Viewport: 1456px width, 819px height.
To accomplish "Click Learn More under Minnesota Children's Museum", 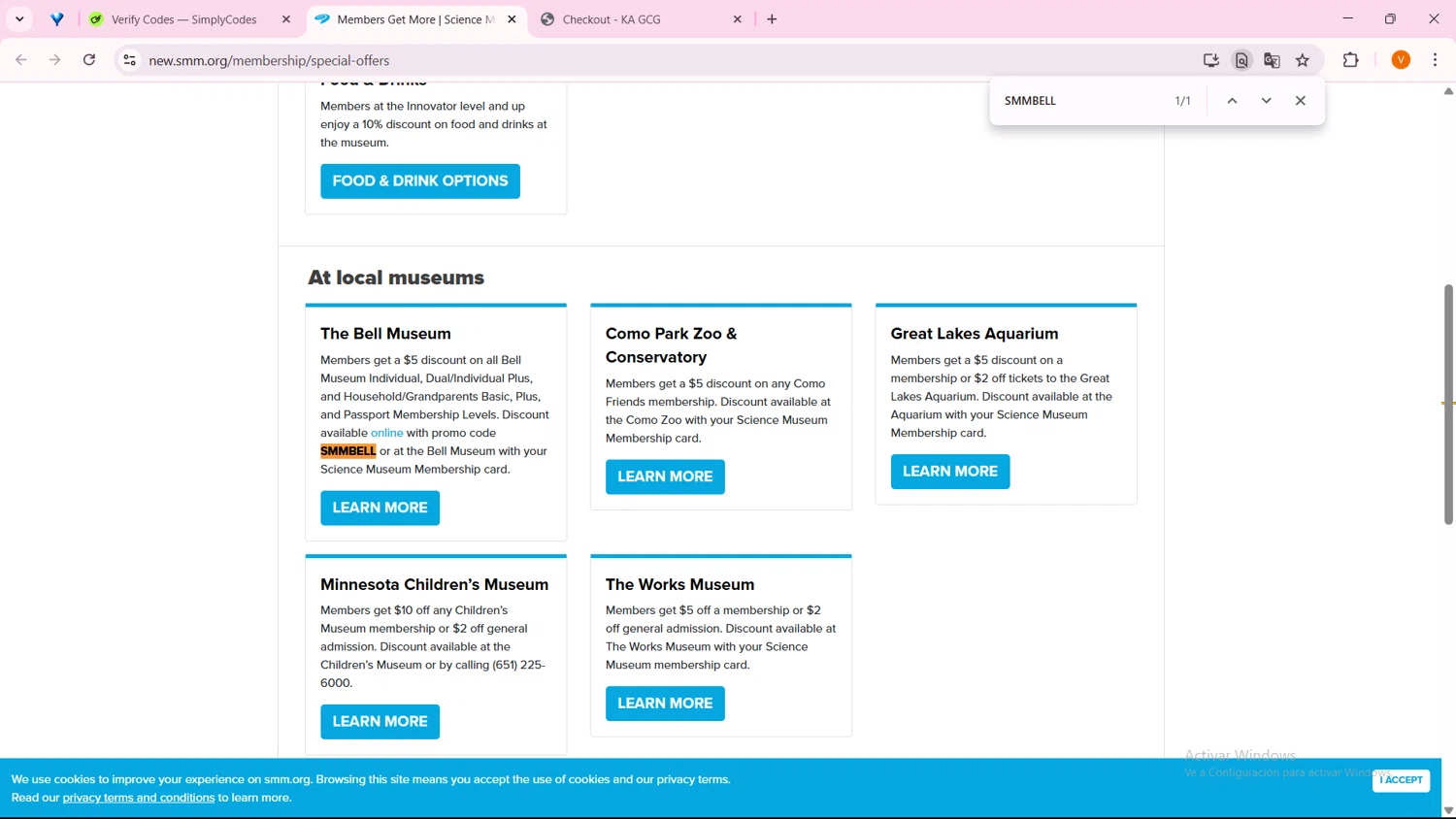I will pos(380,722).
